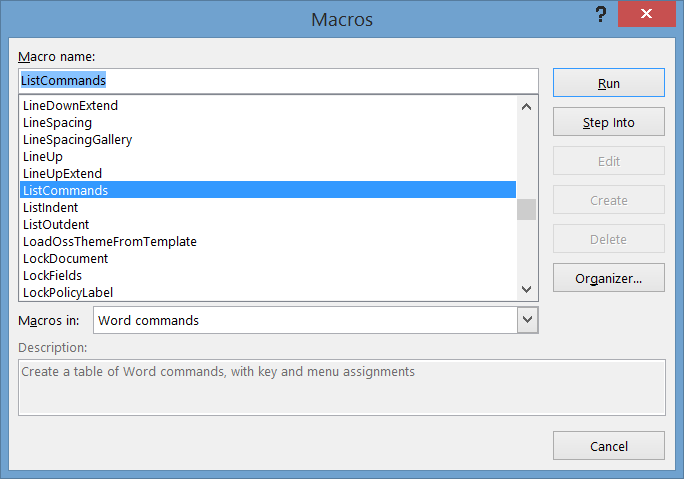
Task: Choose LineSpacingGallery from the list
Action: (x=268, y=139)
